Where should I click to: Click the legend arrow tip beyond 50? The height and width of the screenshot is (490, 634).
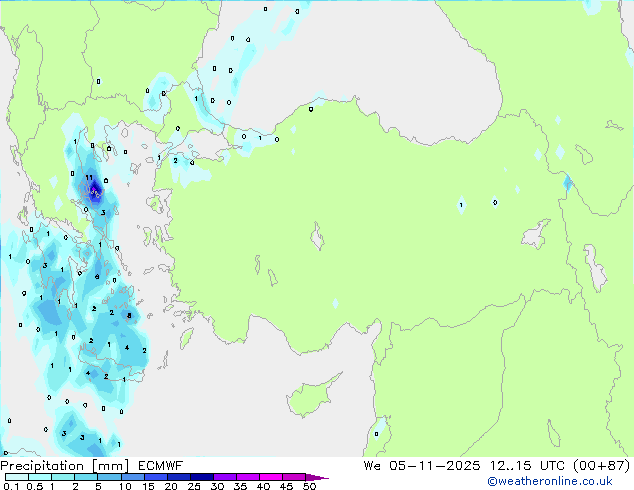[317, 477]
